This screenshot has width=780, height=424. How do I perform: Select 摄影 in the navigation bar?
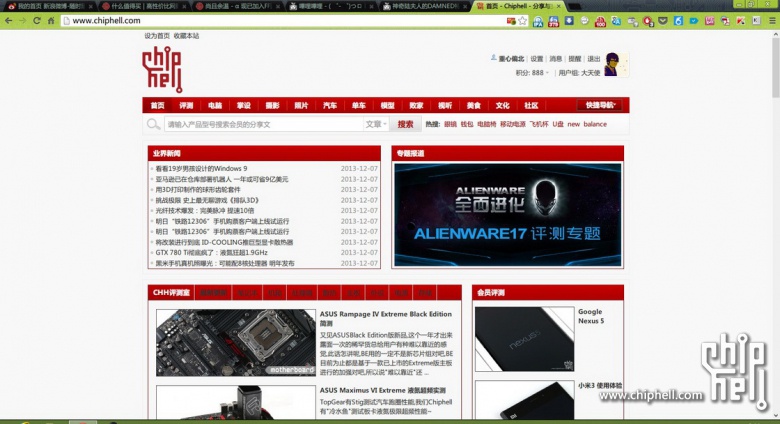point(273,106)
